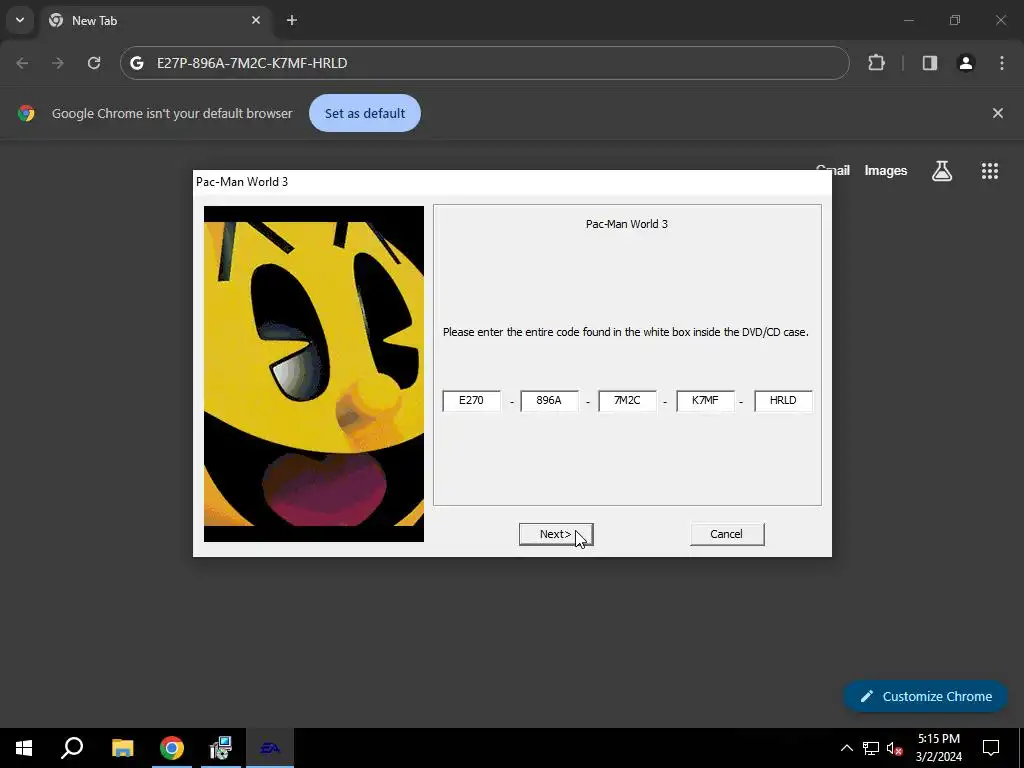Screen dimensions: 1024x768
Task: Toggle Chrome side panel icon
Action: click(x=930, y=63)
